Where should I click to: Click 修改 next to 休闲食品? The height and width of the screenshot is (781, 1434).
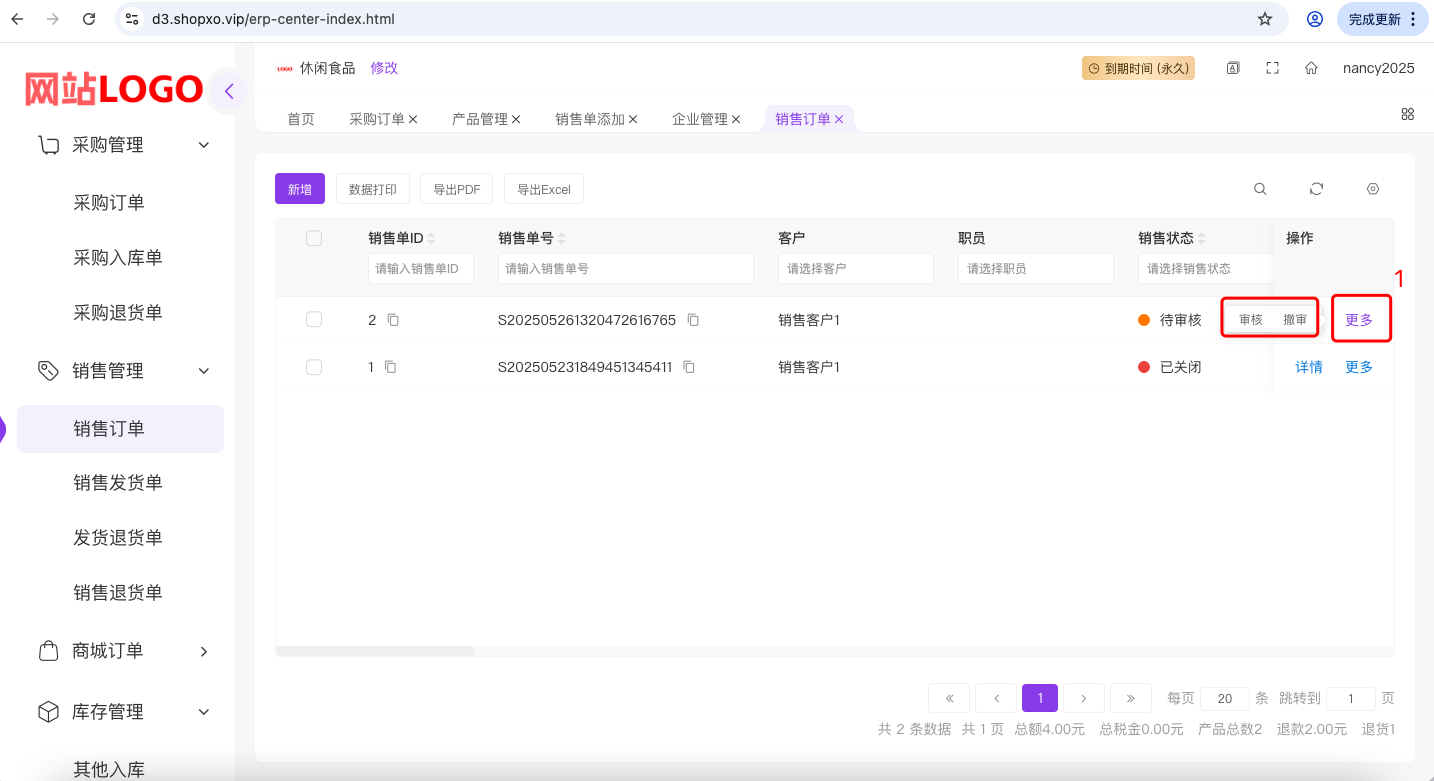(x=384, y=68)
